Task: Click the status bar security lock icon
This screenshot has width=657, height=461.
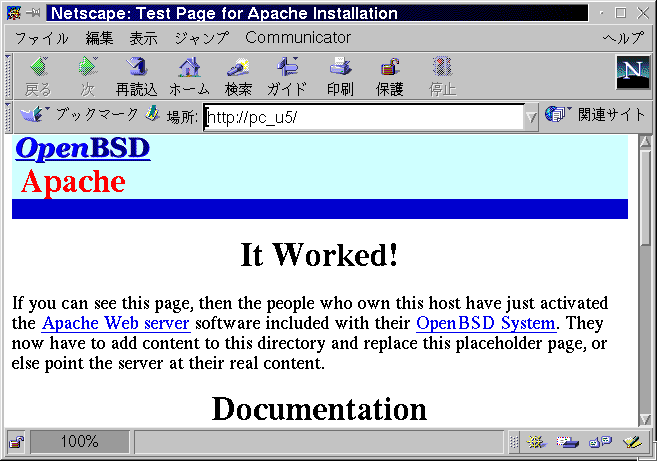Action: tap(16, 442)
